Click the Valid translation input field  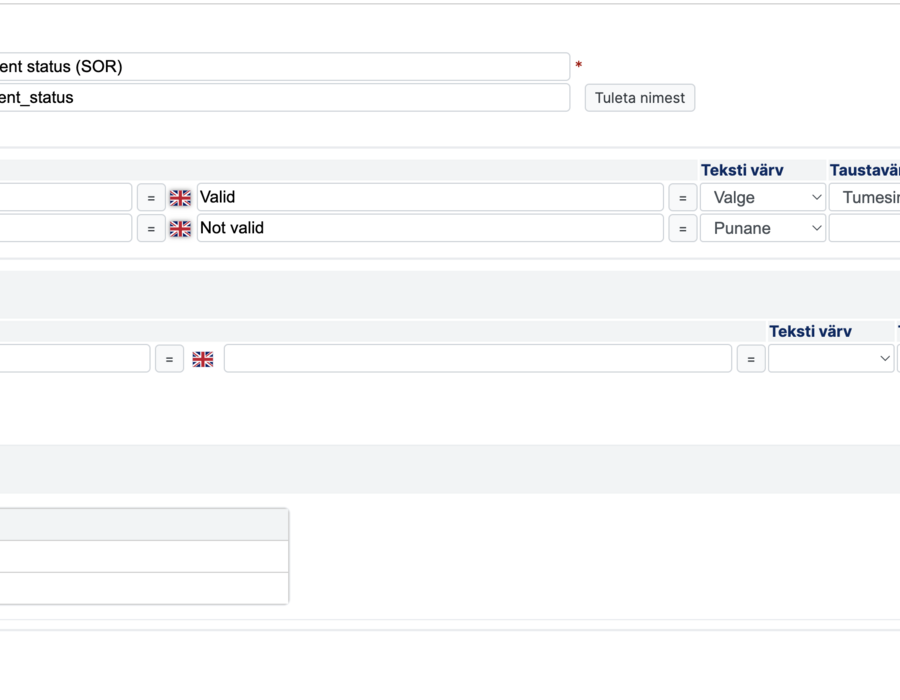pos(430,197)
